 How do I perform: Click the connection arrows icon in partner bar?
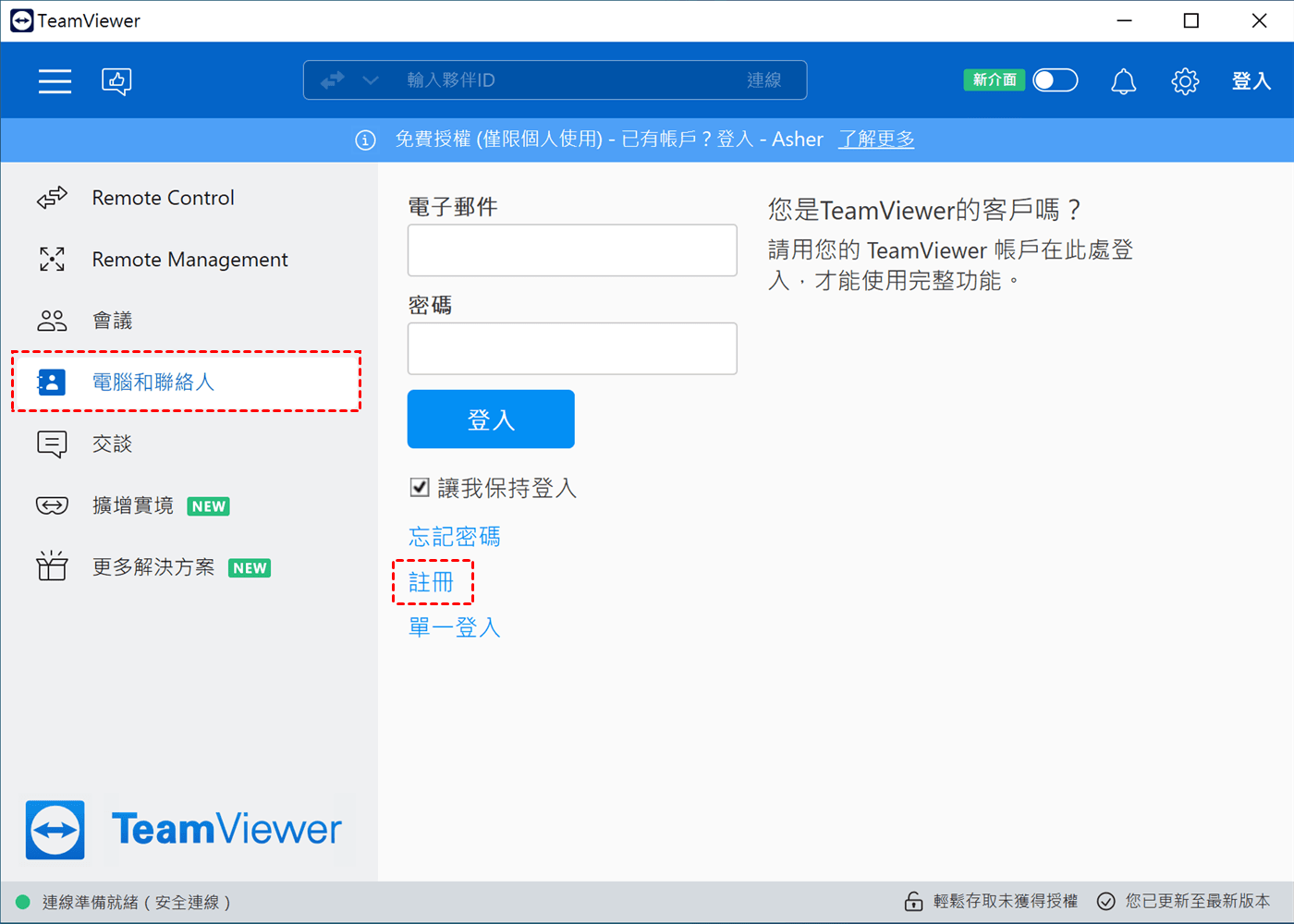click(x=333, y=80)
